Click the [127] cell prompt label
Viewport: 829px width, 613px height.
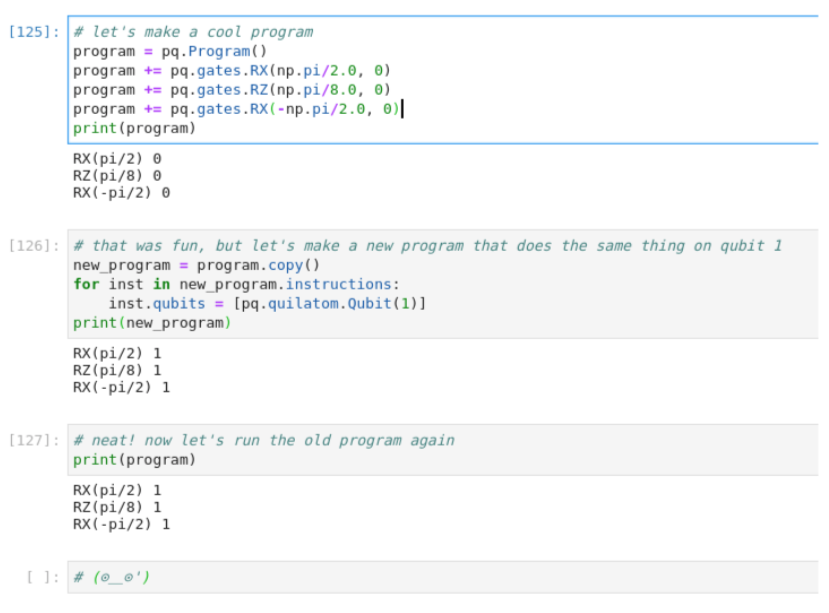[x=34, y=440]
